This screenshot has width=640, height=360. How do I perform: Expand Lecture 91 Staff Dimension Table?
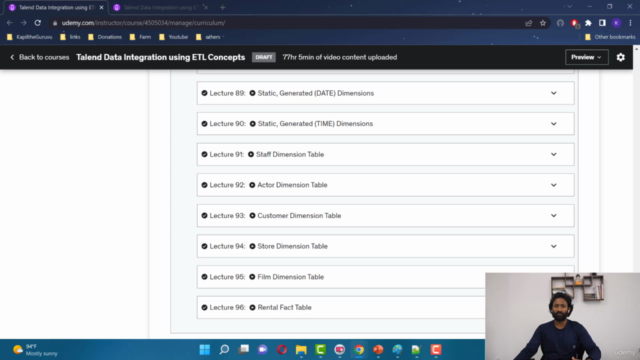553,154
